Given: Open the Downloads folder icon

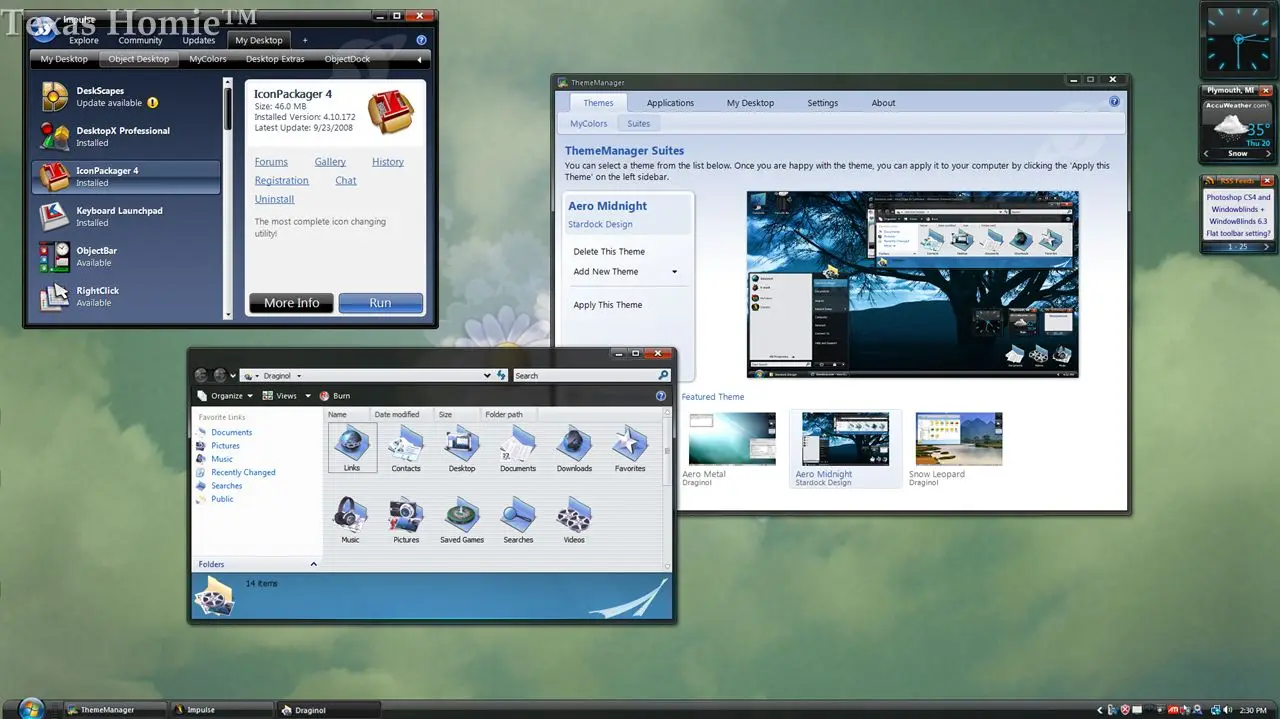Looking at the screenshot, I should [574, 442].
